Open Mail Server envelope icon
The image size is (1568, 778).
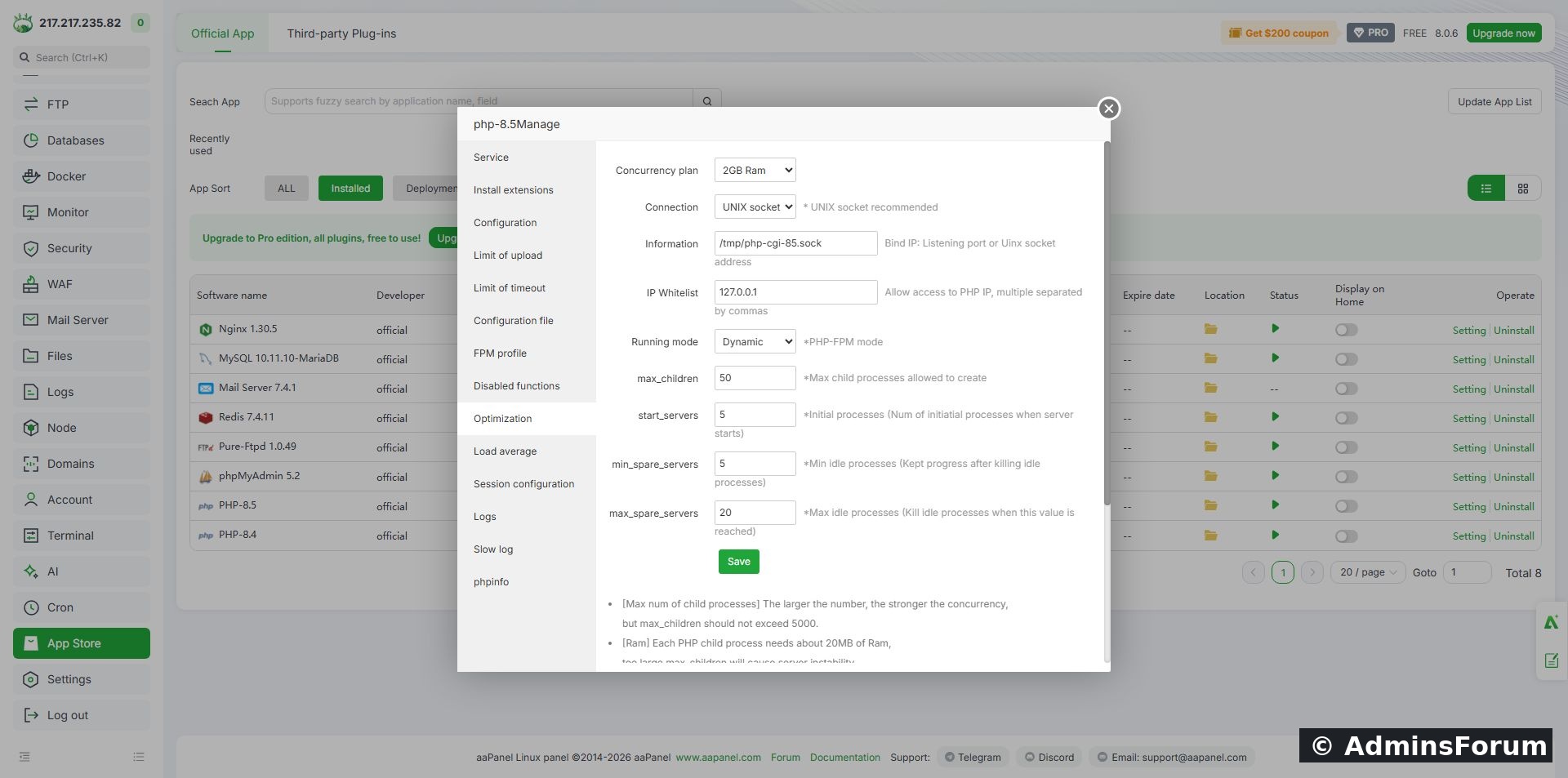click(x=31, y=320)
